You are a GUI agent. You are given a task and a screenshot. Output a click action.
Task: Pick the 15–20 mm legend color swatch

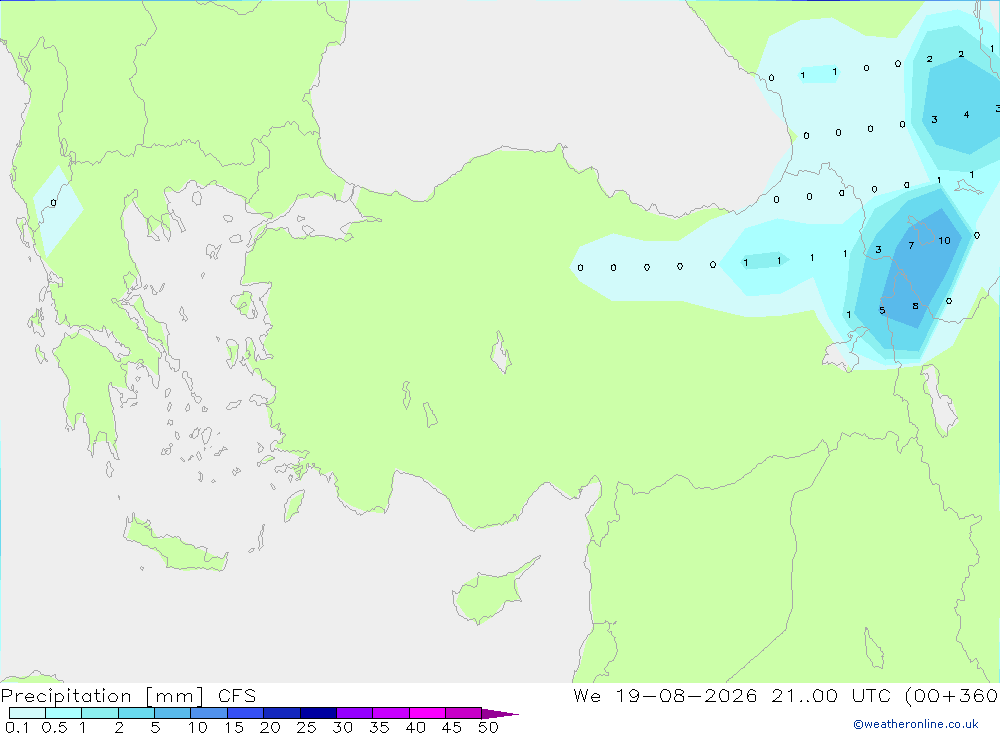pyautogui.click(x=246, y=713)
